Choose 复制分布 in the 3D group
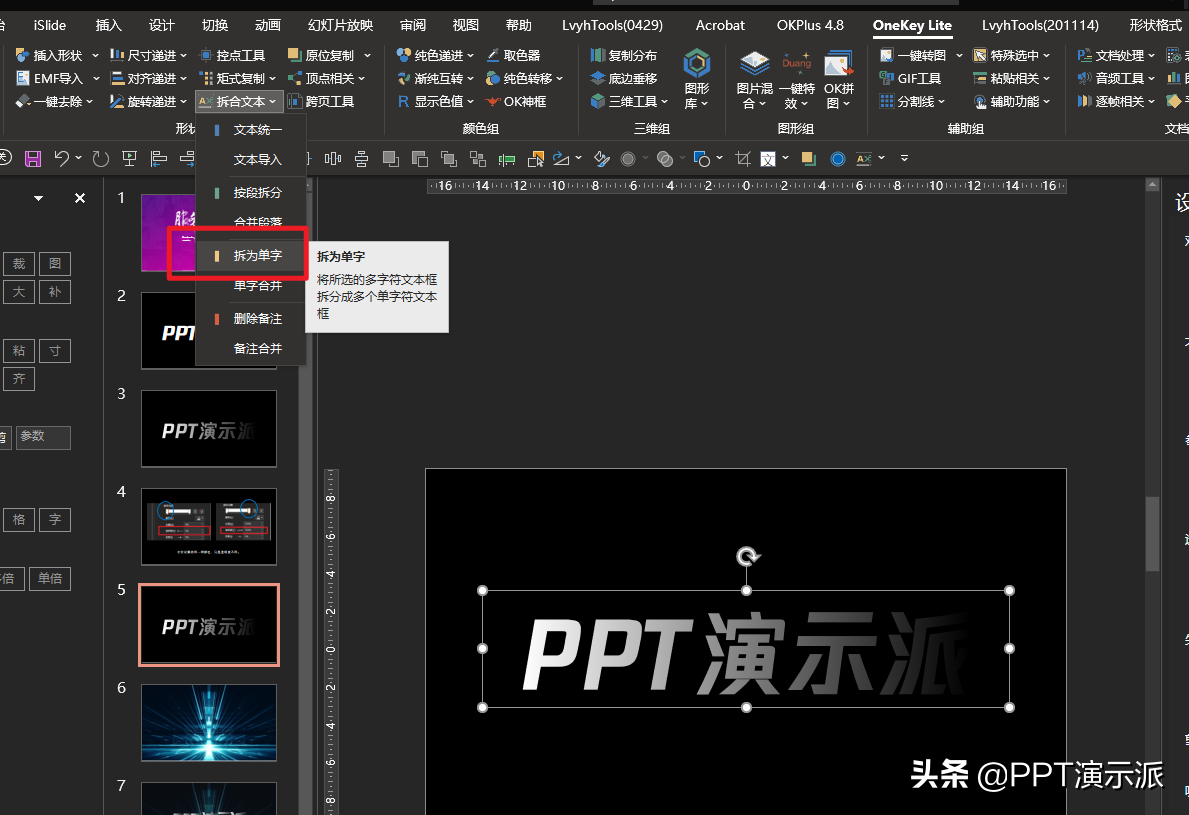Image resolution: width=1189 pixels, height=815 pixels. pyautogui.click(x=624, y=56)
